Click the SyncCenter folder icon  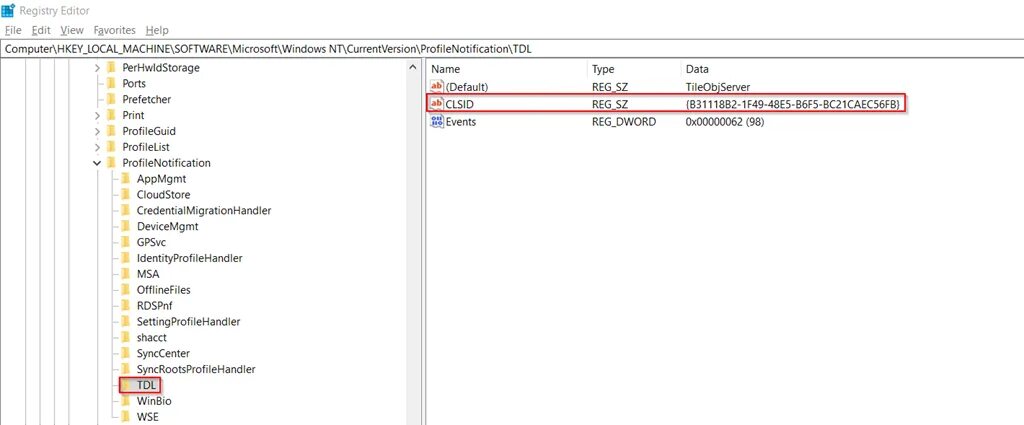[x=126, y=353]
